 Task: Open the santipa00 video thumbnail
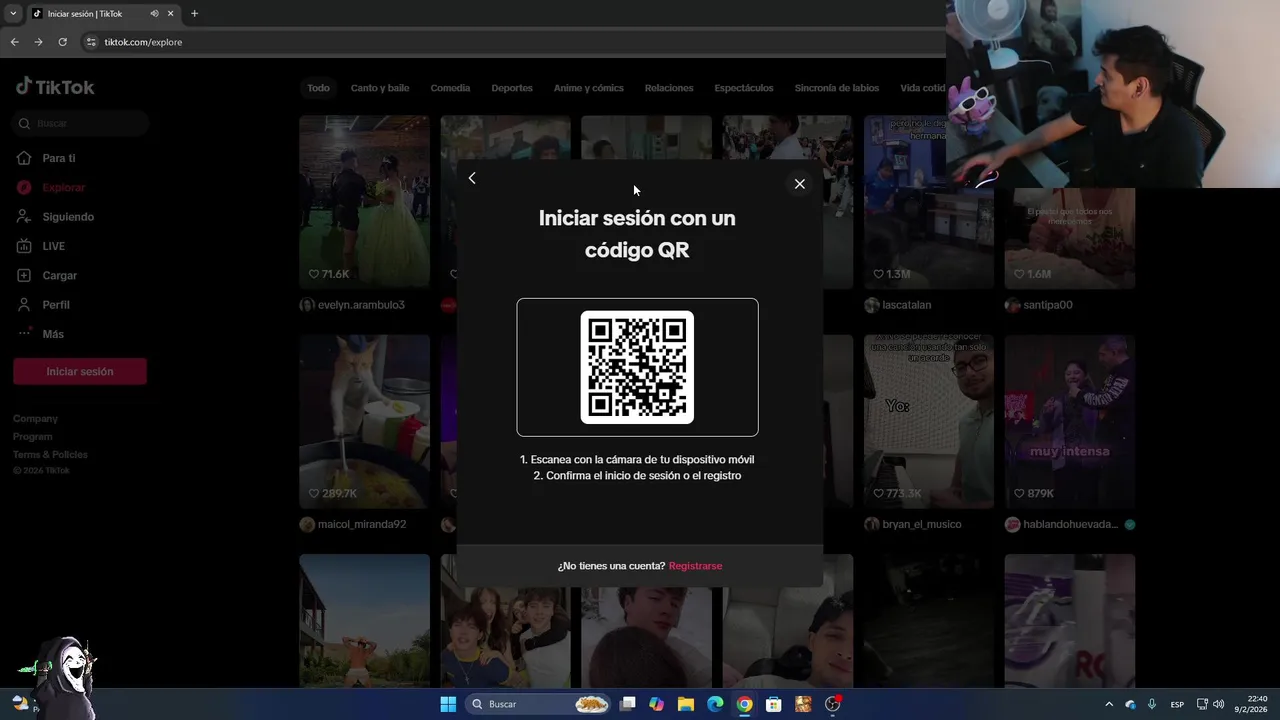[1070, 239]
